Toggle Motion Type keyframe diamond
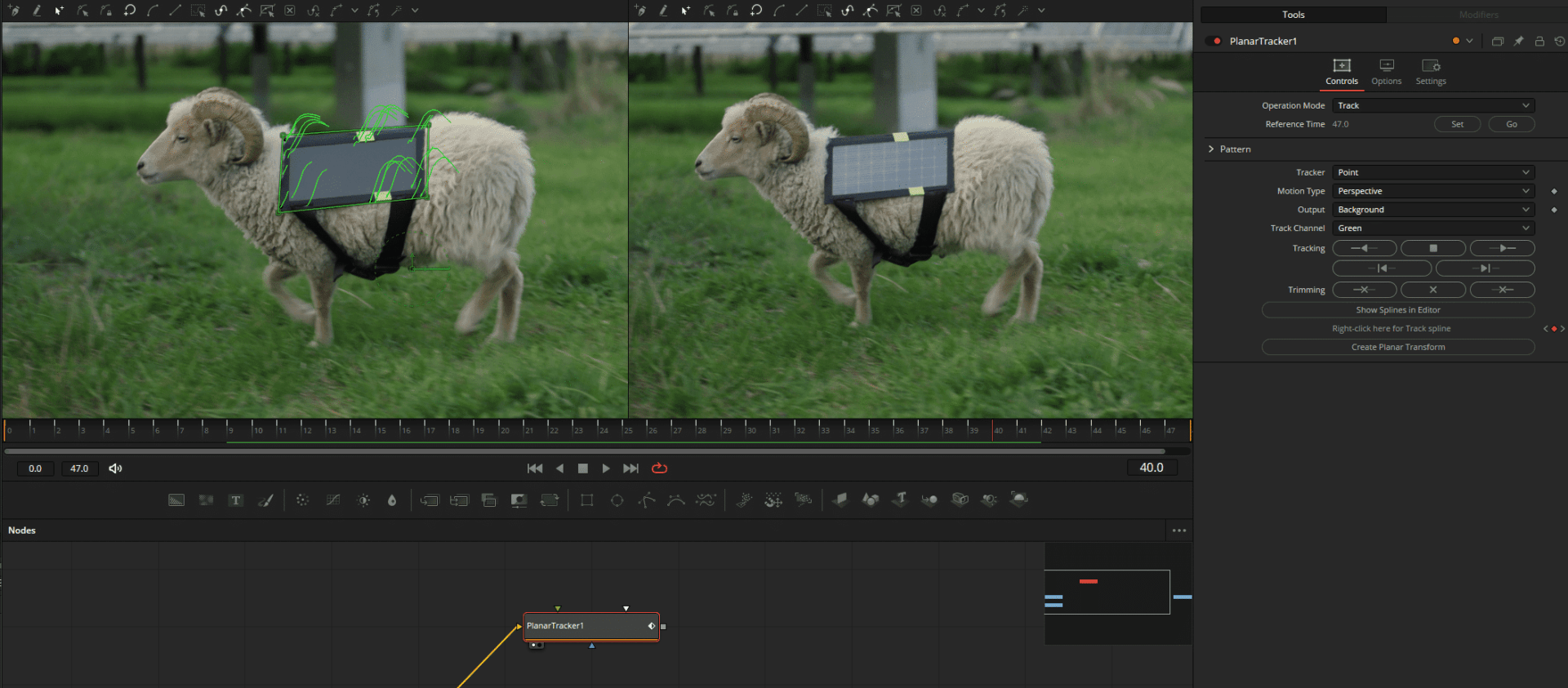The width and height of the screenshot is (1568, 688). [x=1554, y=191]
